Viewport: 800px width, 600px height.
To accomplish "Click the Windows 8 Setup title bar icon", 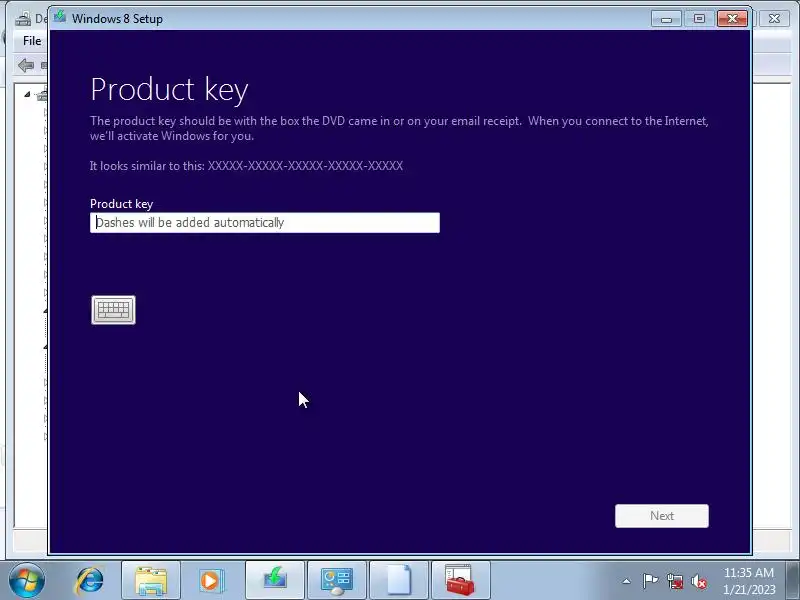I will (x=60, y=17).
